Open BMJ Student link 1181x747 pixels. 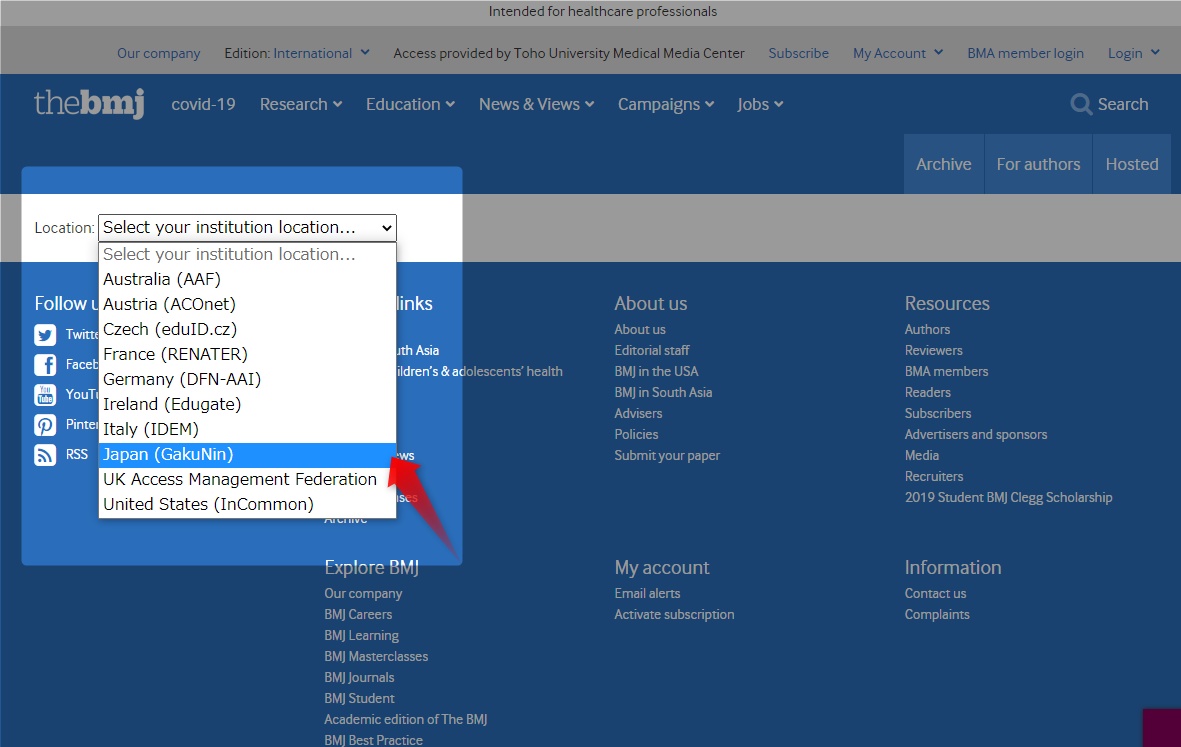(359, 699)
